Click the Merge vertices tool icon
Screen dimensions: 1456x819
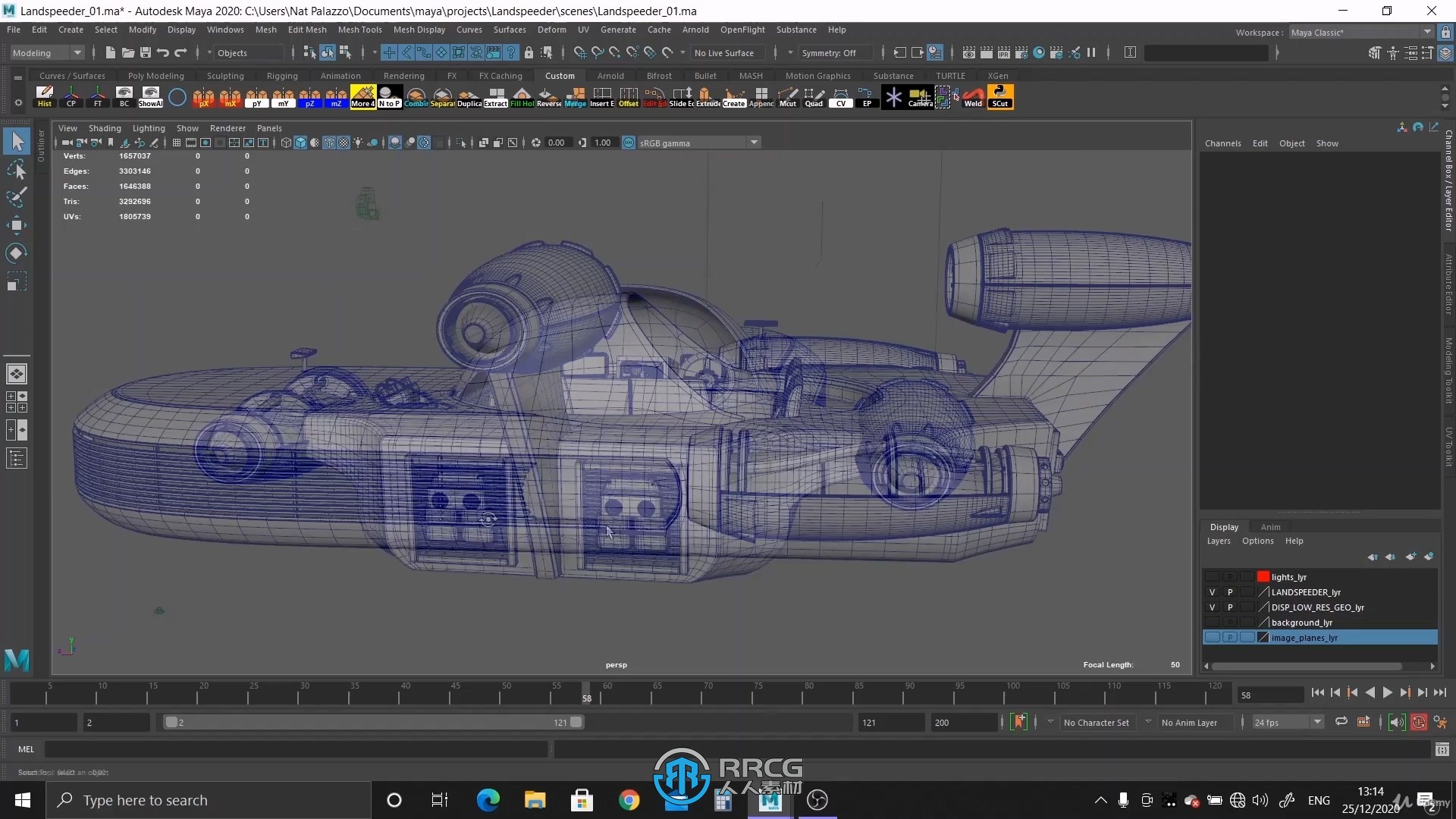click(x=575, y=96)
